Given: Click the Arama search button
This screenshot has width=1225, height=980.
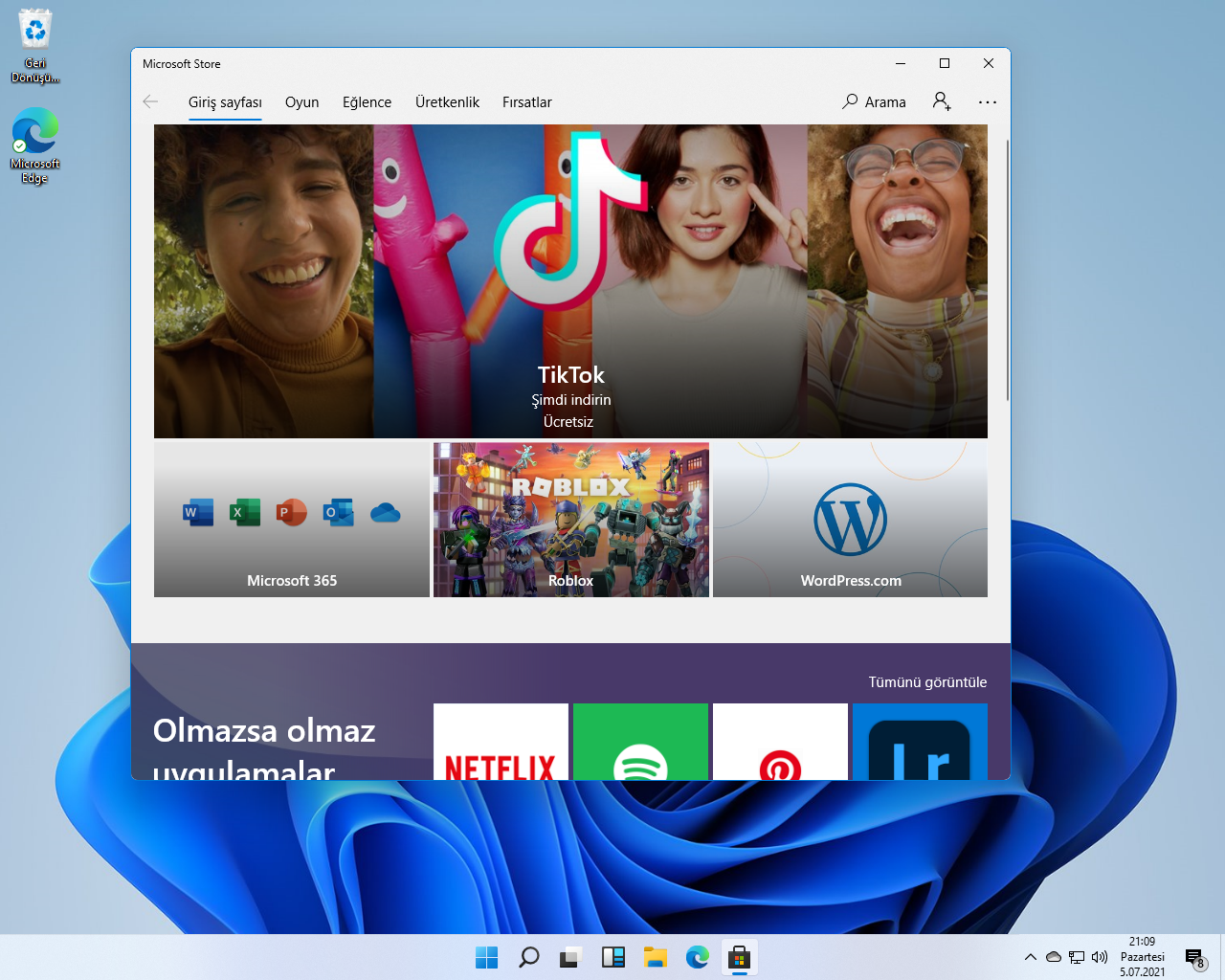Looking at the screenshot, I should click(874, 101).
